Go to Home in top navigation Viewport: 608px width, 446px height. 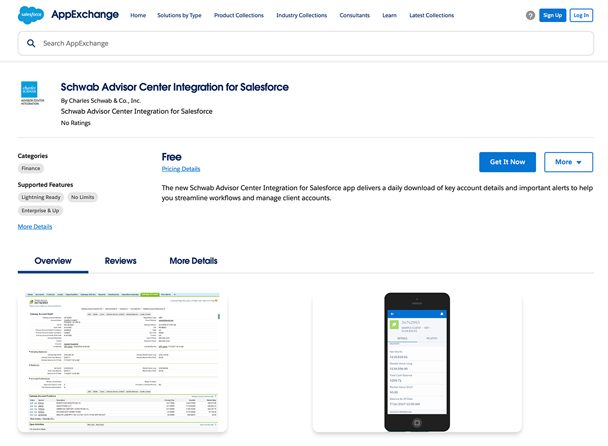coord(138,16)
